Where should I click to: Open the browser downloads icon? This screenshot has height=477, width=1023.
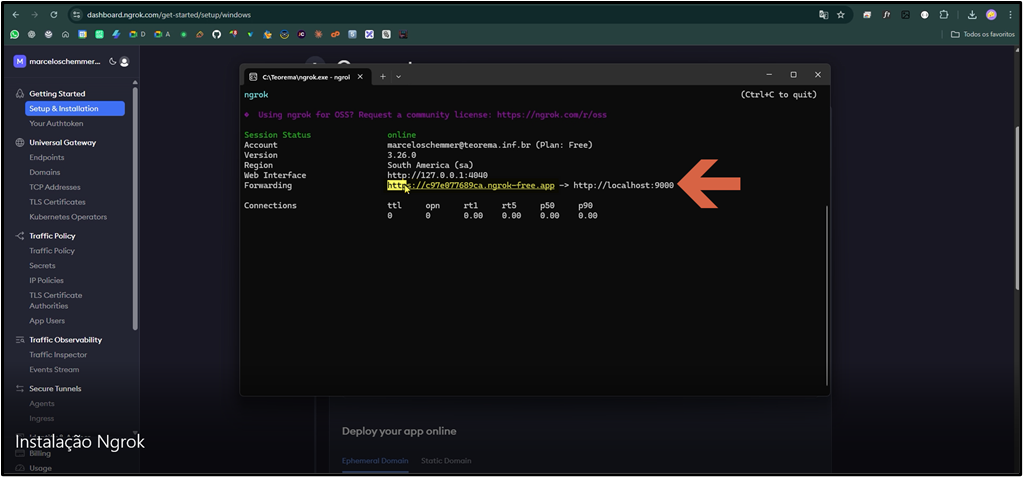pyautogui.click(x=972, y=14)
